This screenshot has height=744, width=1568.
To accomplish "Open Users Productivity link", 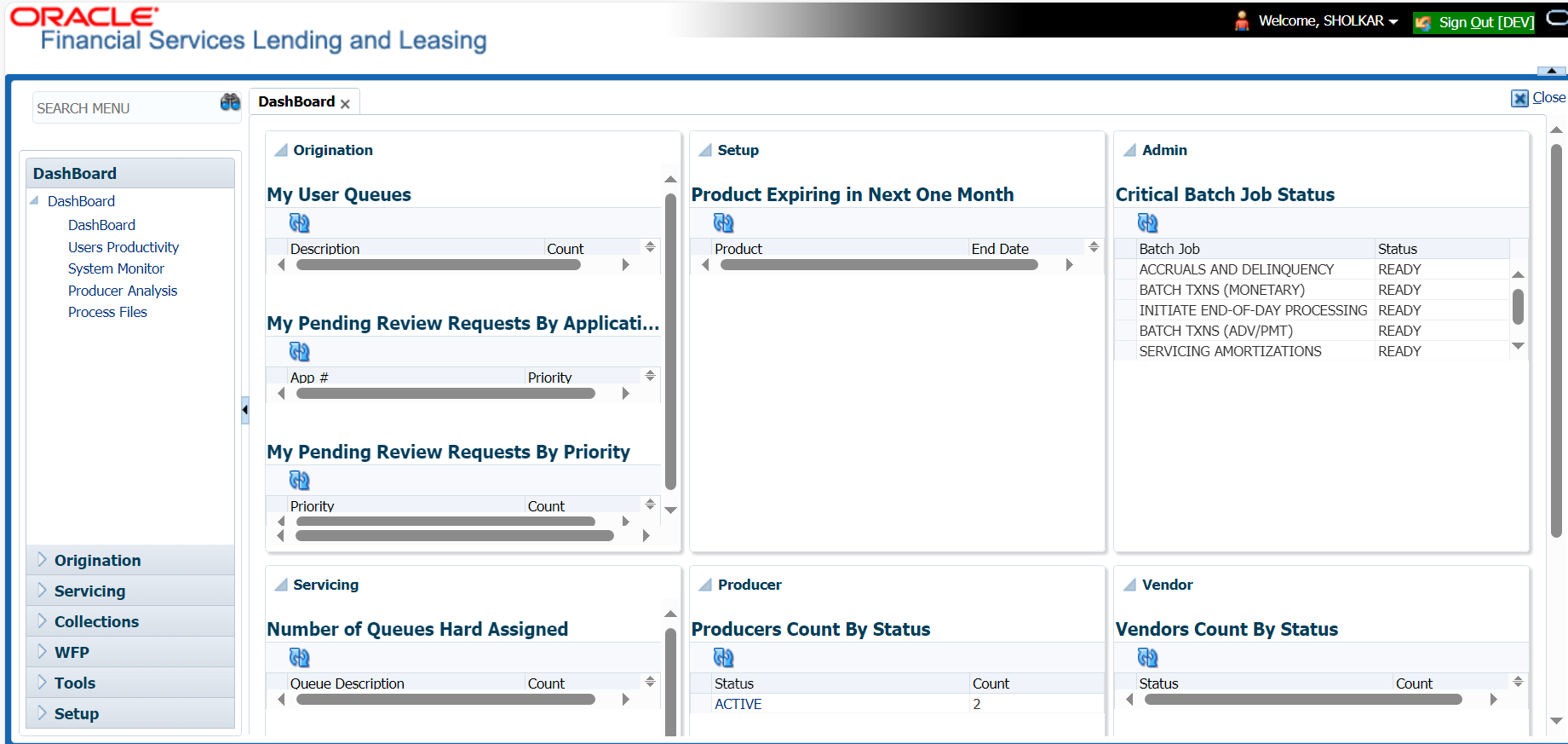I will 123,247.
